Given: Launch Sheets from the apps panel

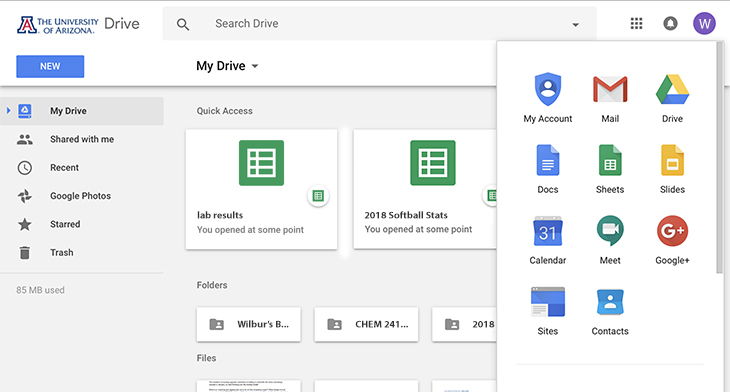Looking at the screenshot, I should (610, 169).
